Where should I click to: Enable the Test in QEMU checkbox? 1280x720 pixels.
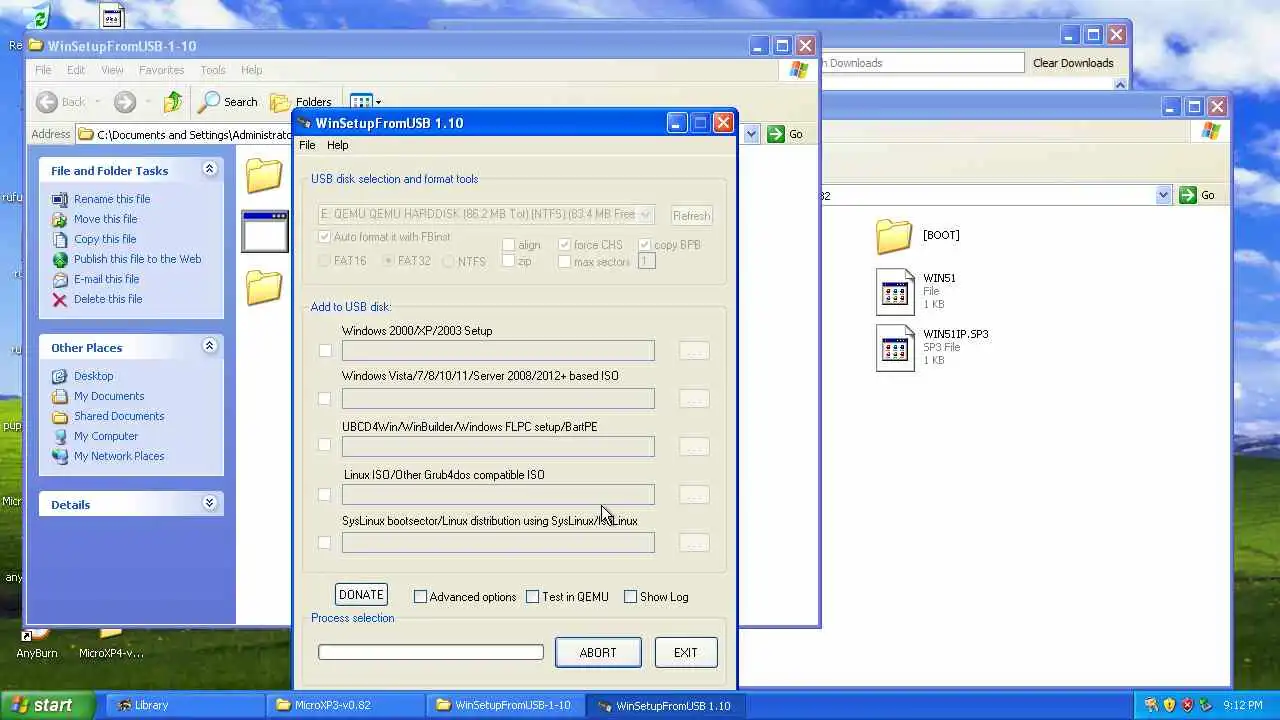click(x=532, y=597)
